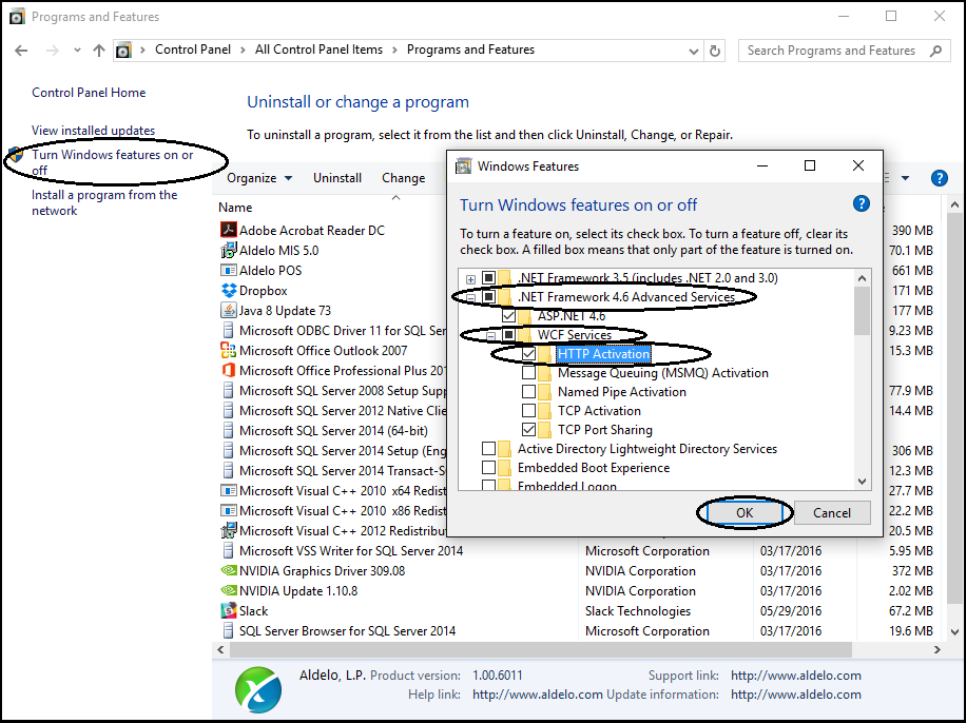Select Control Panel in the breadcrumb

pos(193,50)
